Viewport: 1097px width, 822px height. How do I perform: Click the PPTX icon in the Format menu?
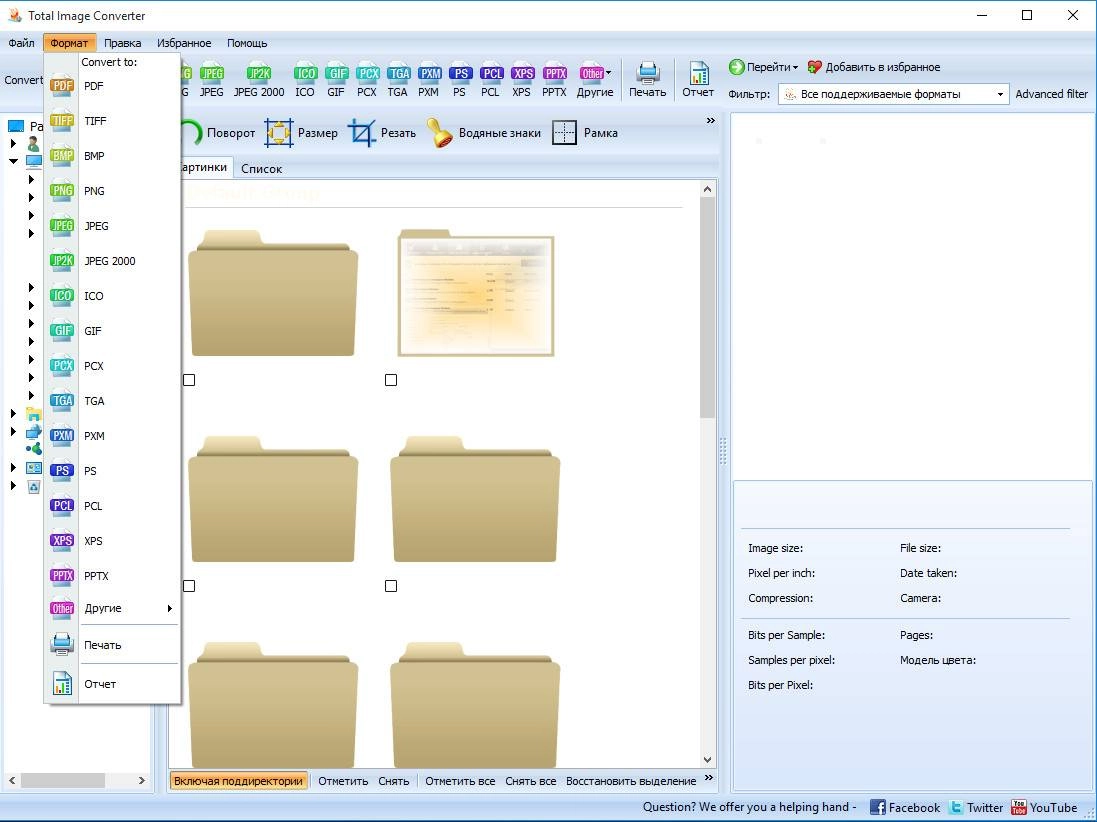62,576
